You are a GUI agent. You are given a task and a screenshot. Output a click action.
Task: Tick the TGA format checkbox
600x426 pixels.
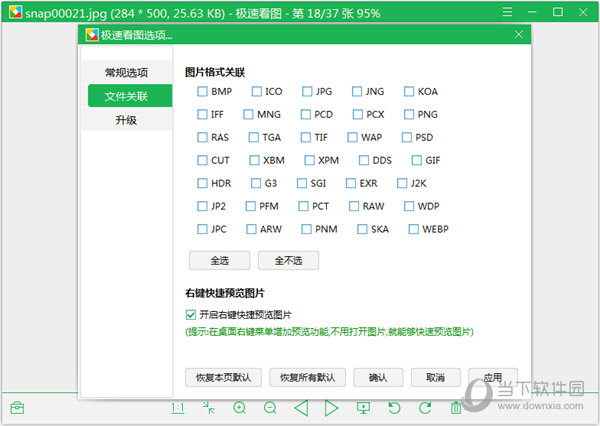[254, 137]
